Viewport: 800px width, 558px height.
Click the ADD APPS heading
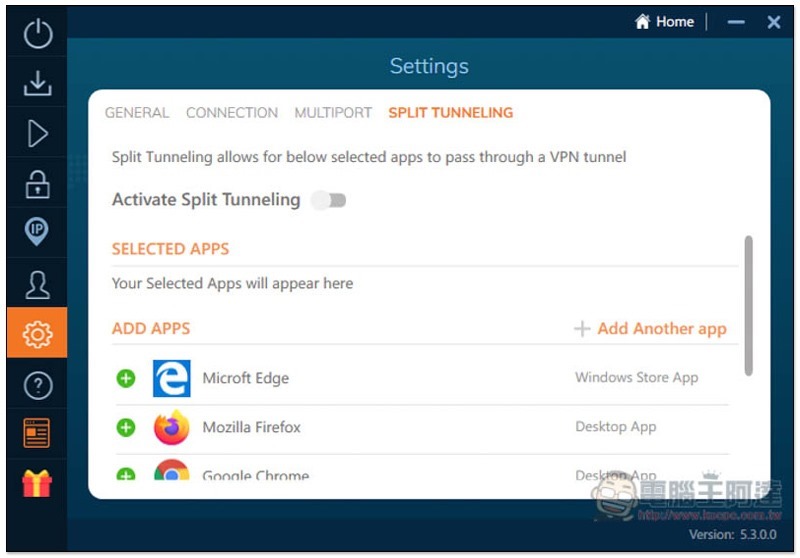pos(151,328)
